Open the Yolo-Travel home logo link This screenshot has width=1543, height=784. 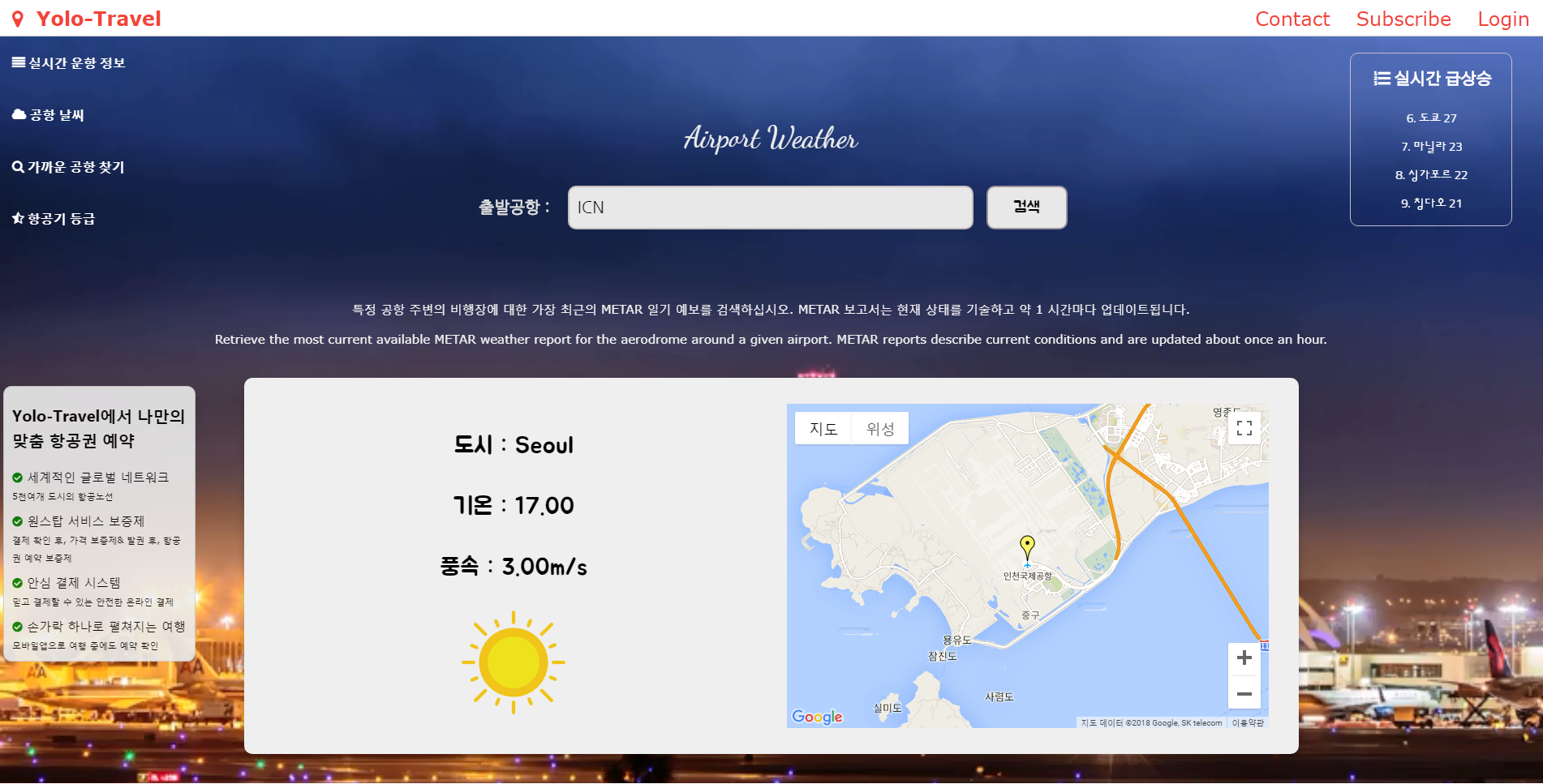pos(98,19)
